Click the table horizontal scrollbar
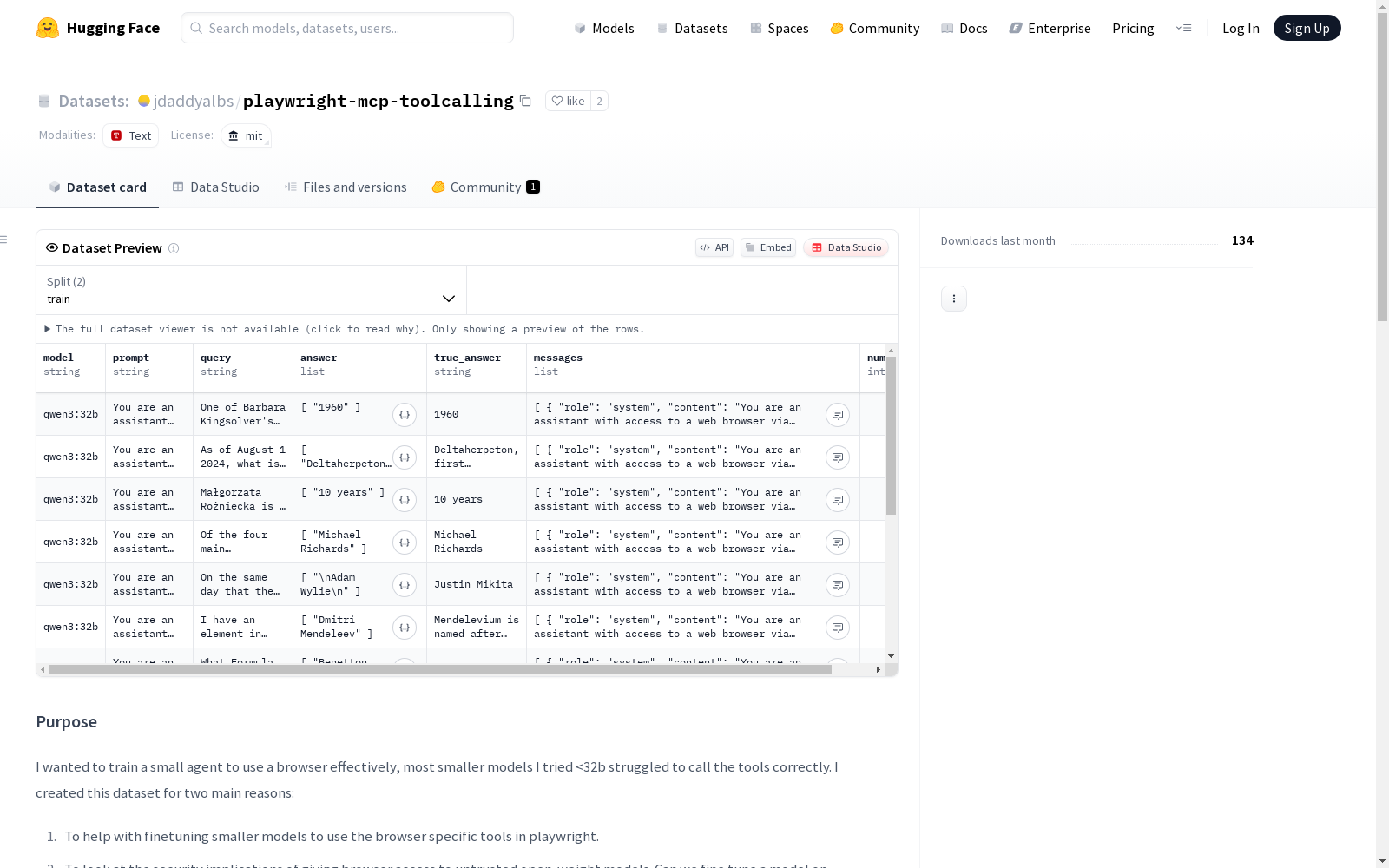The height and width of the screenshot is (868, 1389). 440,669
